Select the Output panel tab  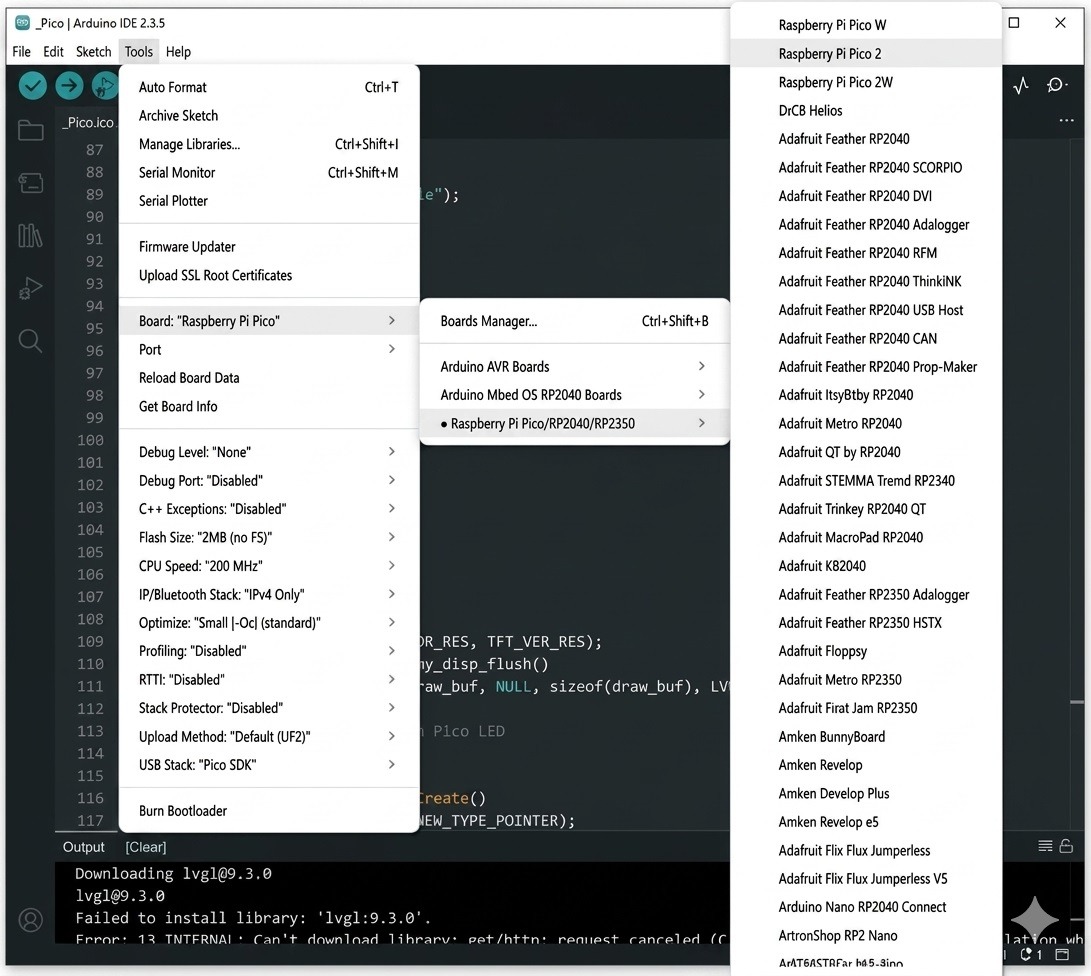pyautogui.click(x=83, y=847)
